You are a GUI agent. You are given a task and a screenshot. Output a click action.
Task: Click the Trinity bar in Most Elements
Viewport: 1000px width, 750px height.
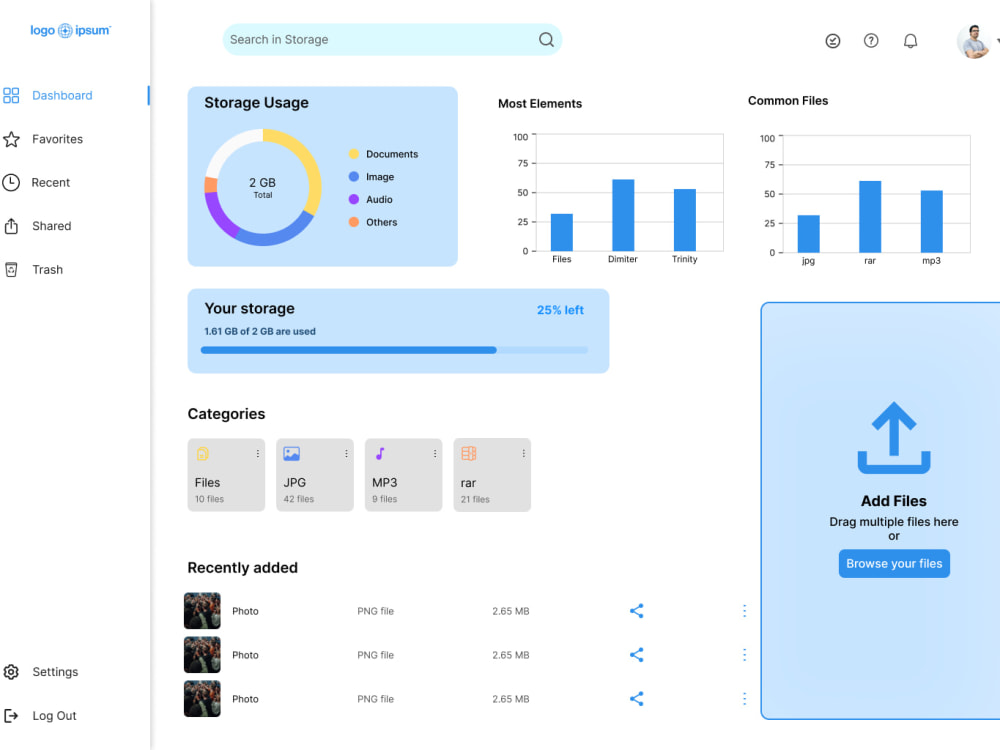[685, 220]
